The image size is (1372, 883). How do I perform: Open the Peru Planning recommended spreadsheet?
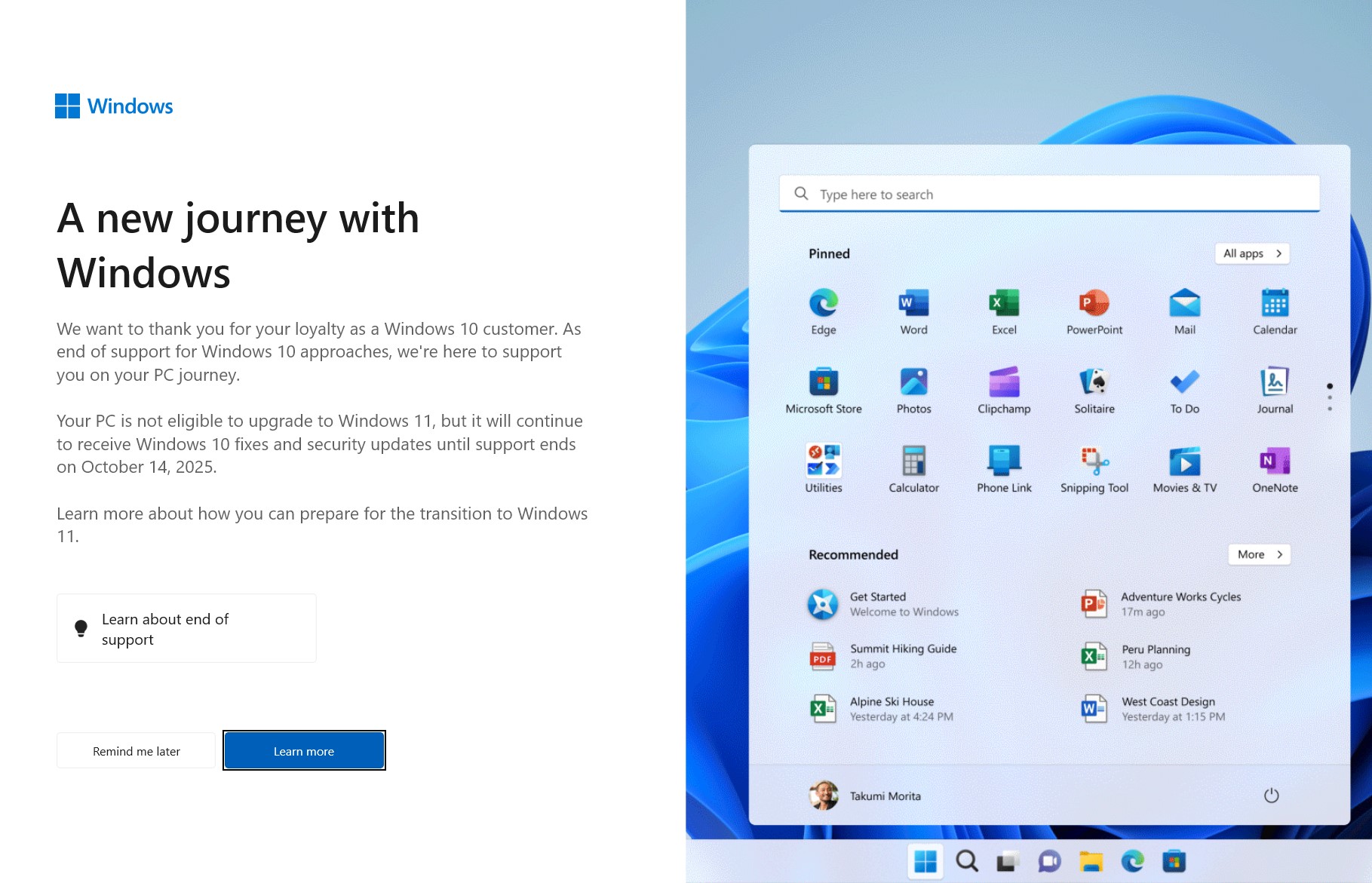click(1154, 657)
